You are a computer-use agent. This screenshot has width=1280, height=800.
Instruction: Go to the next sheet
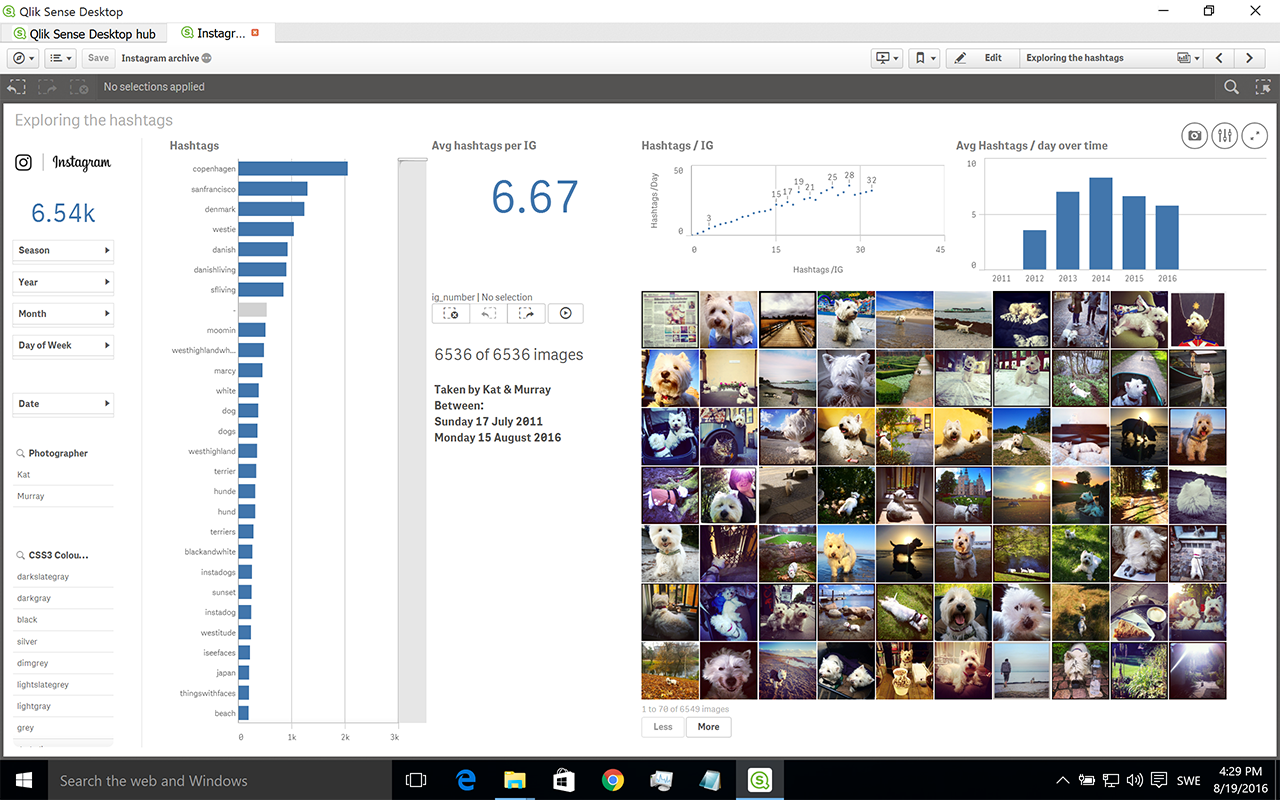click(1250, 58)
